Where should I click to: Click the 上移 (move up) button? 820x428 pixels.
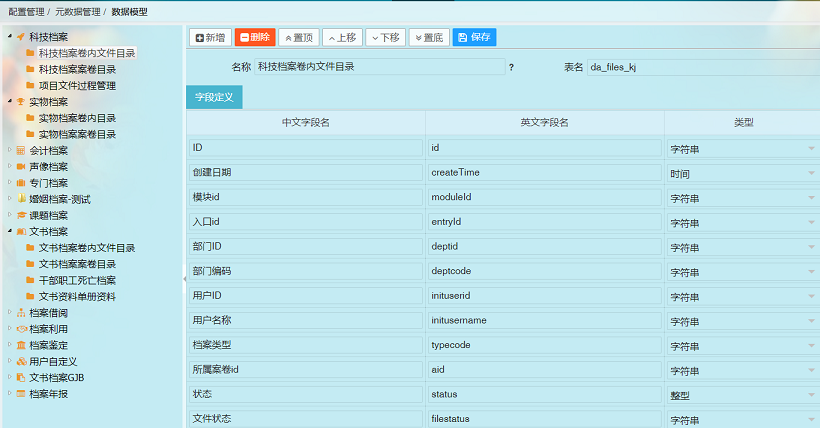341,37
